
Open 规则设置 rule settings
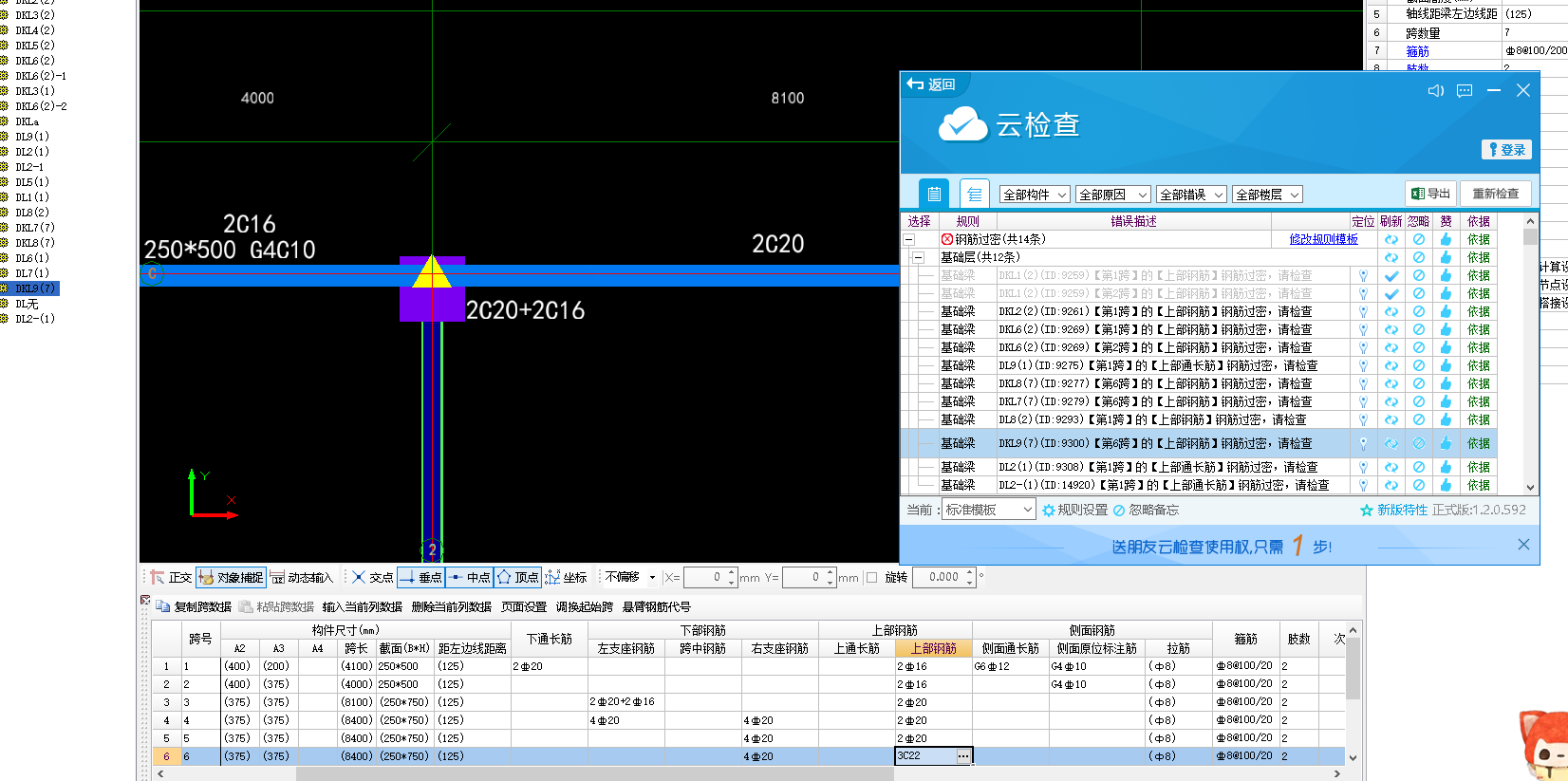pos(1075,510)
